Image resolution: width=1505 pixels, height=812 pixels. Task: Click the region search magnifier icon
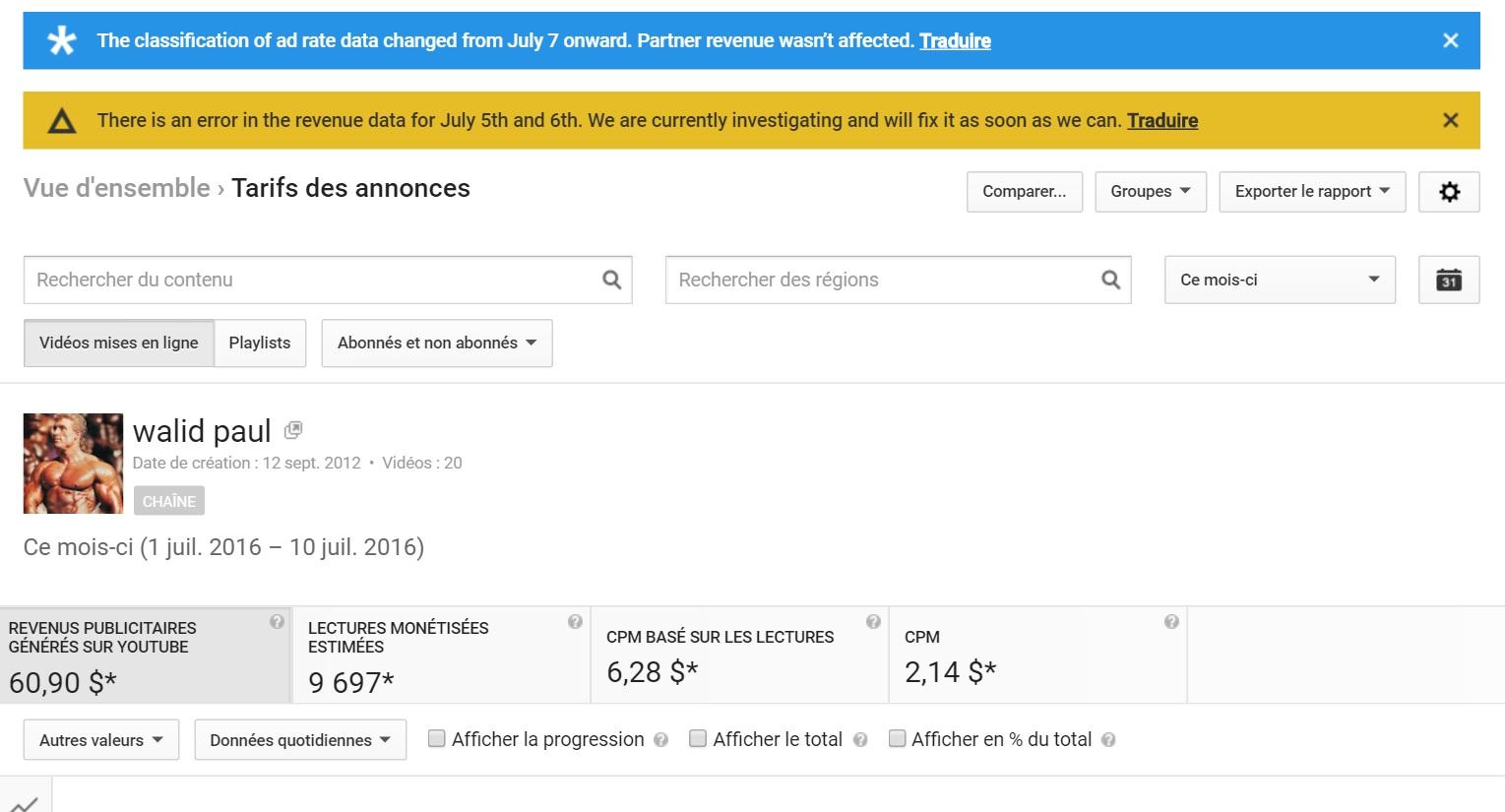coord(1111,280)
